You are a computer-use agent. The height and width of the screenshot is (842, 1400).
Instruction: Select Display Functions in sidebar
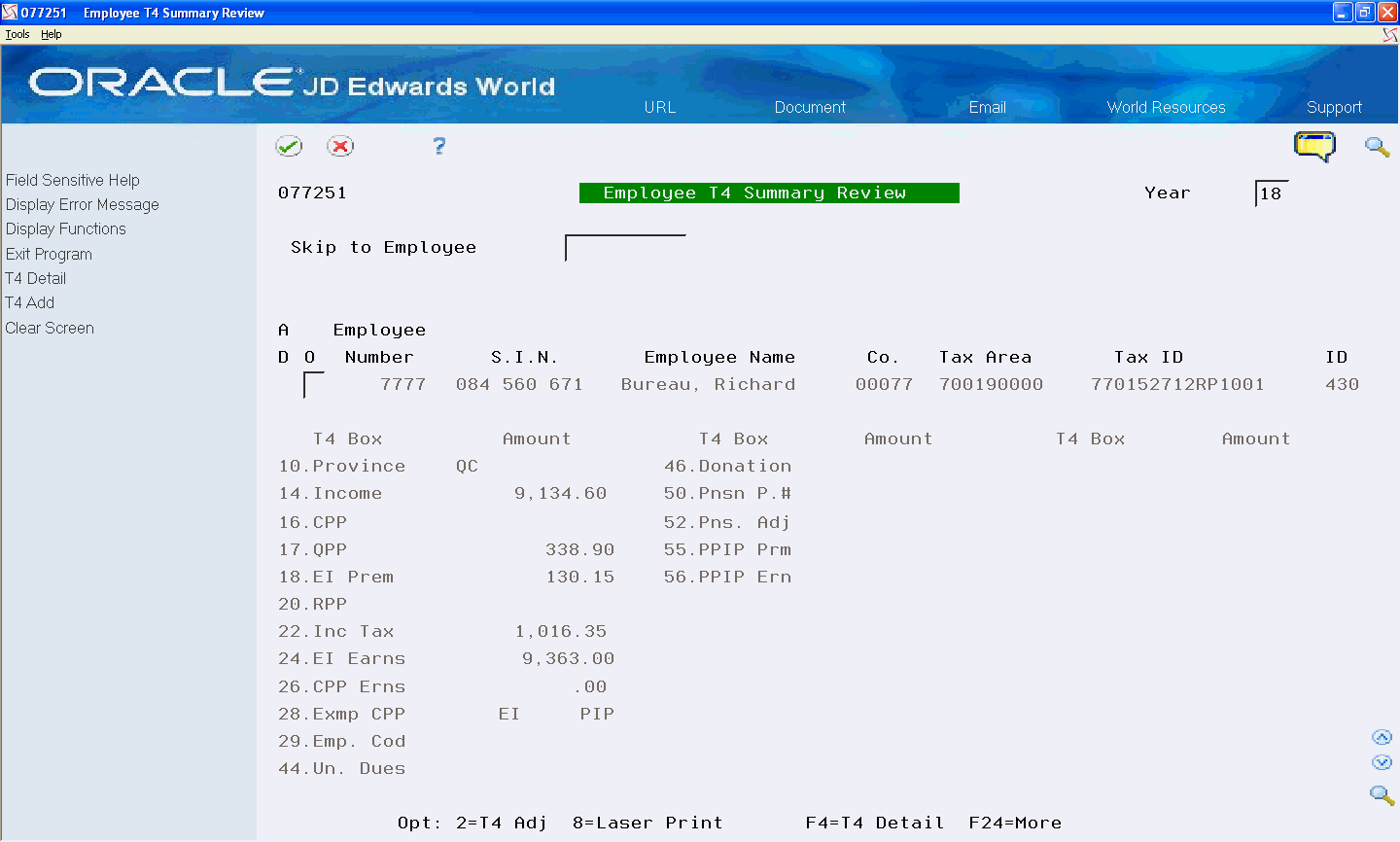66,228
